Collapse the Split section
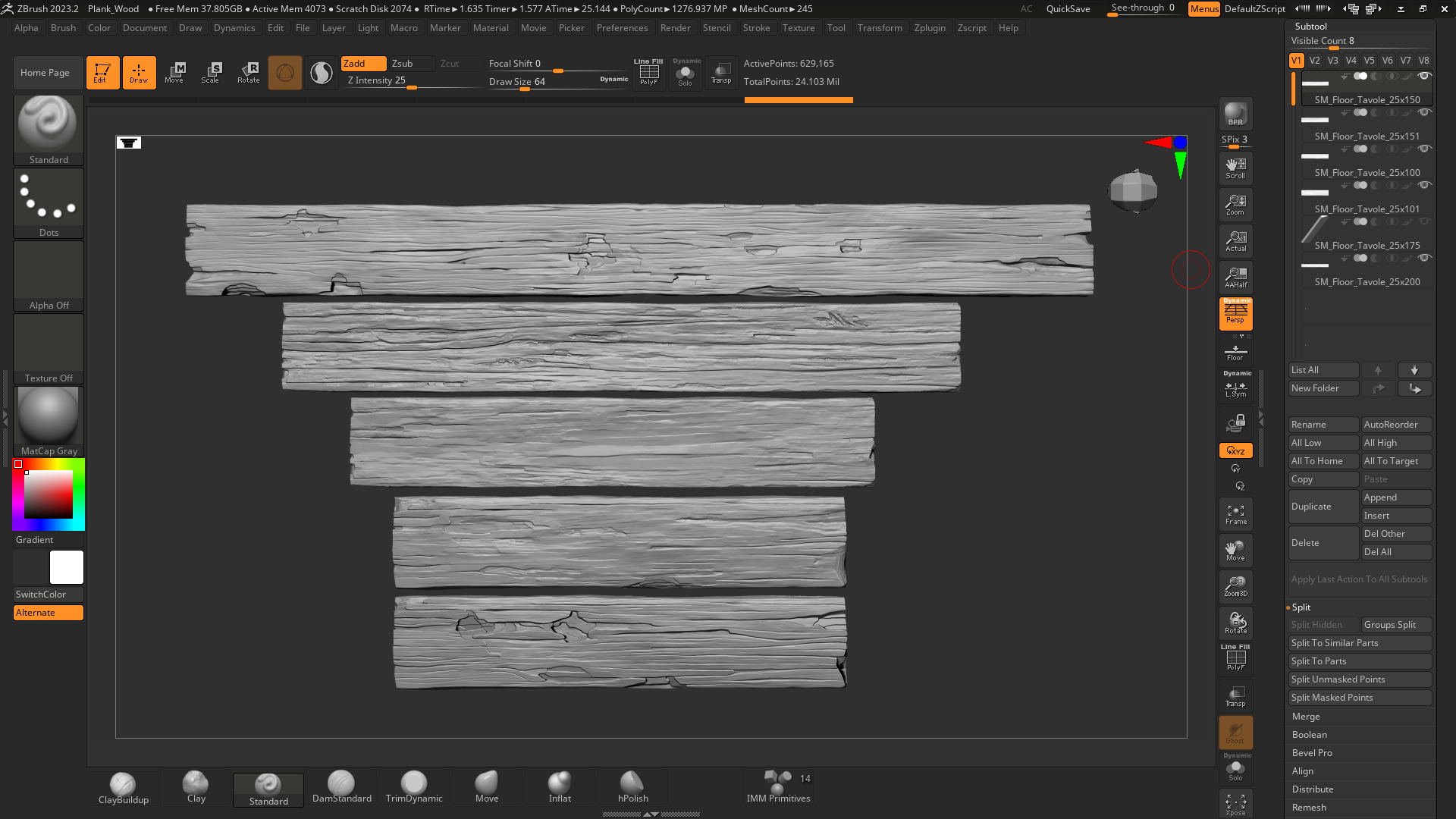 point(1301,607)
